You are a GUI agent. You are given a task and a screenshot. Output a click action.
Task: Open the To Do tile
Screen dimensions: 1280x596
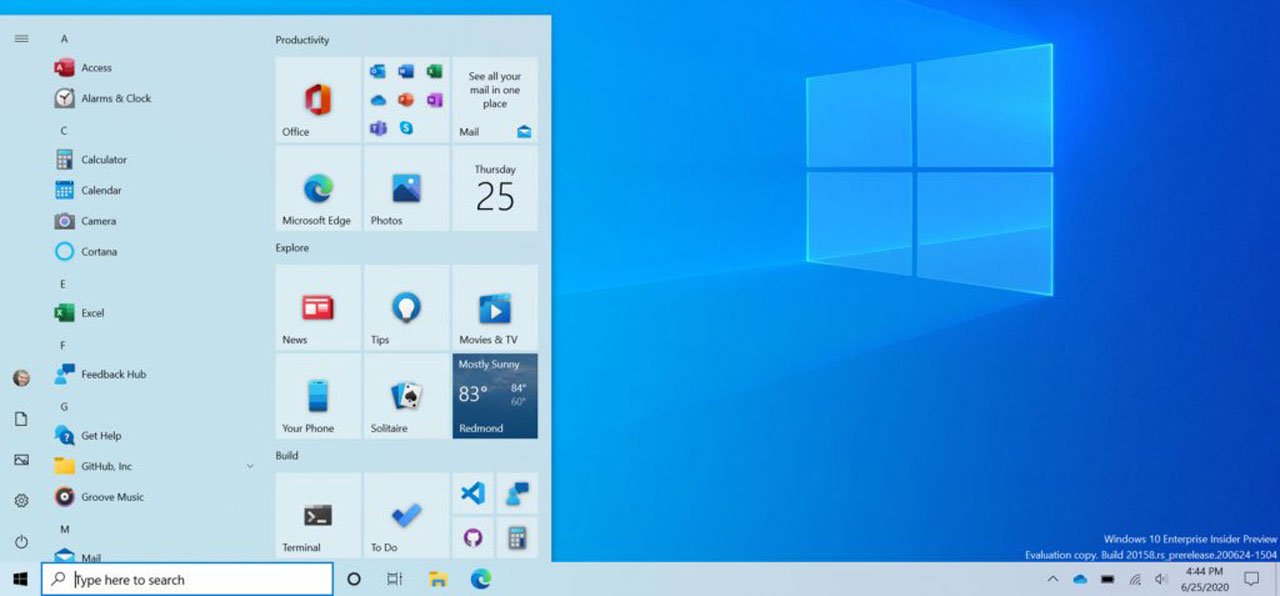point(406,516)
